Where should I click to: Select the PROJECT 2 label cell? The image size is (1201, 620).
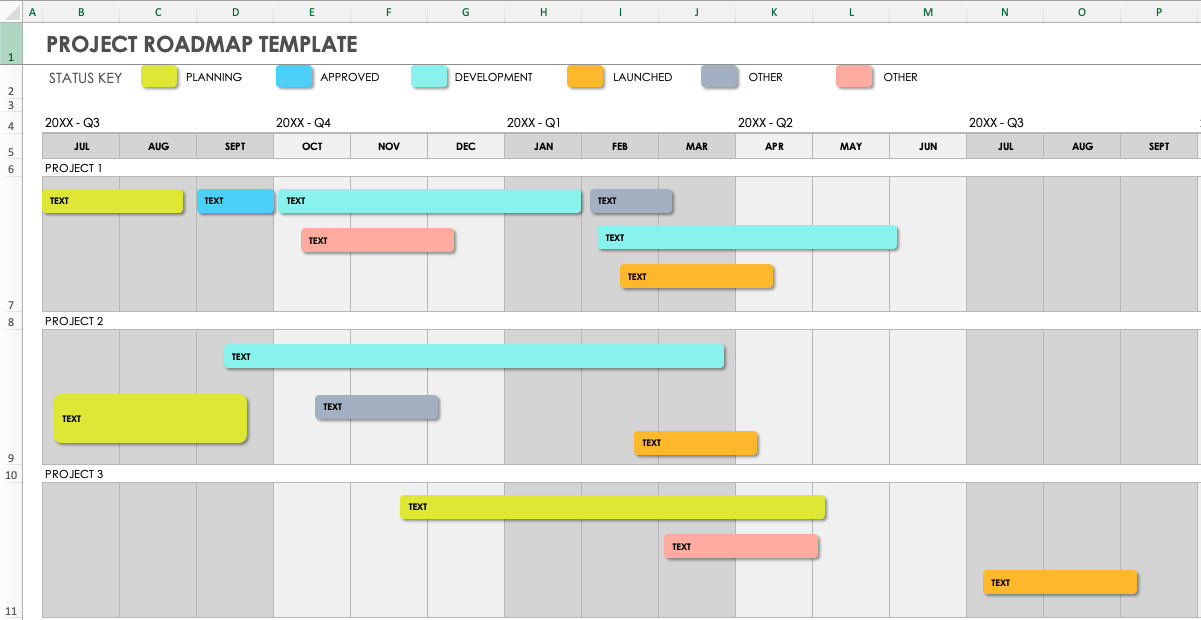(70, 320)
